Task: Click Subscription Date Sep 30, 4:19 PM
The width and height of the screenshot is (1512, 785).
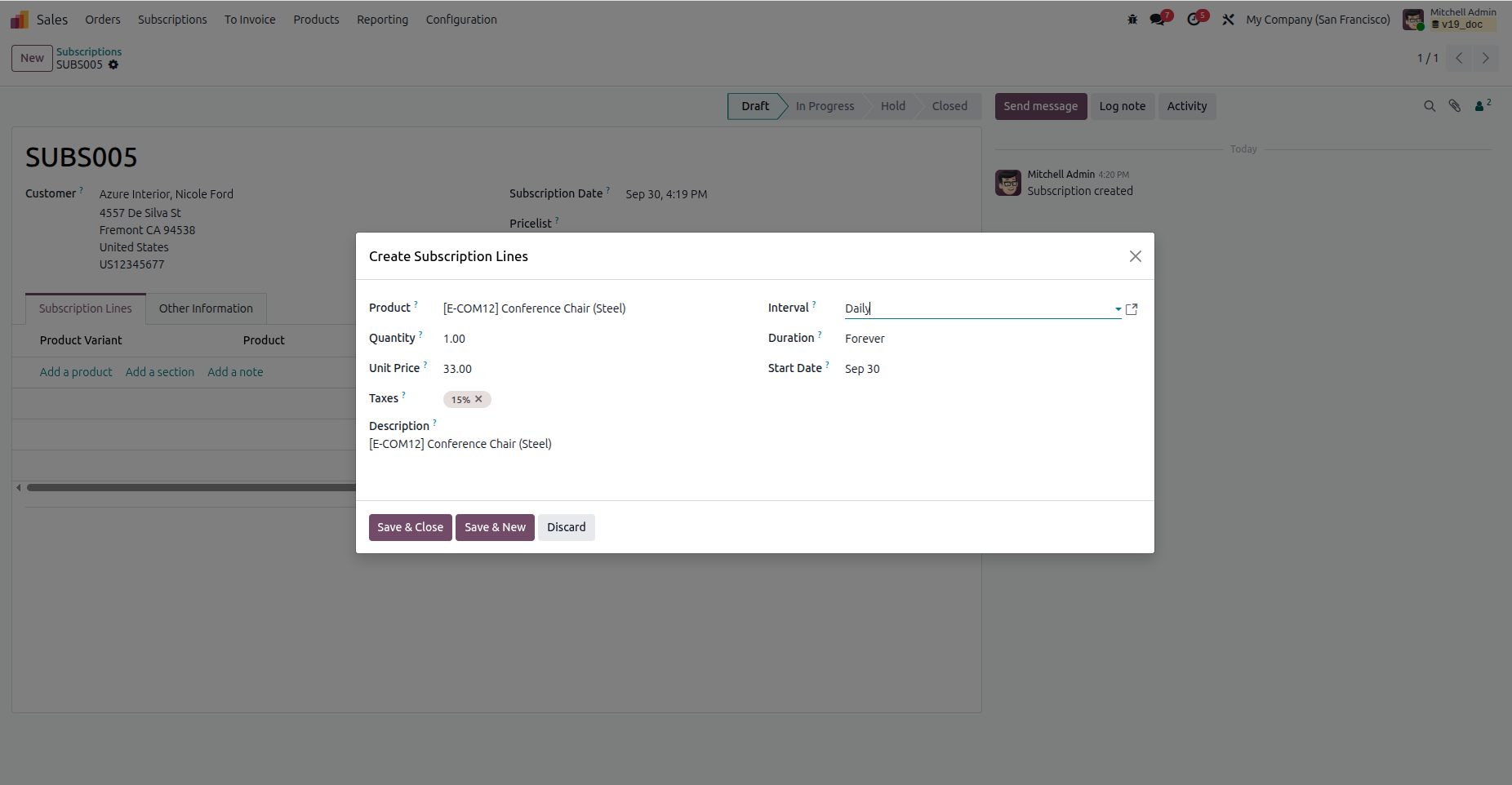Action: point(666,194)
